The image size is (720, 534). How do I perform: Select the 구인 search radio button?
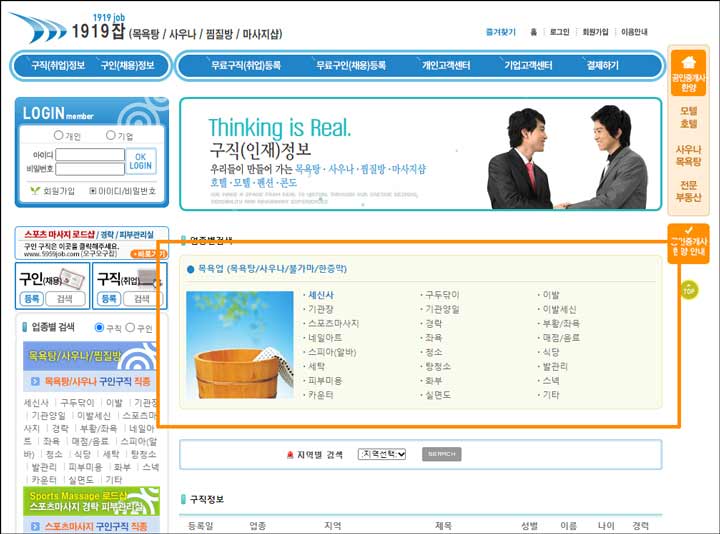(x=130, y=327)
